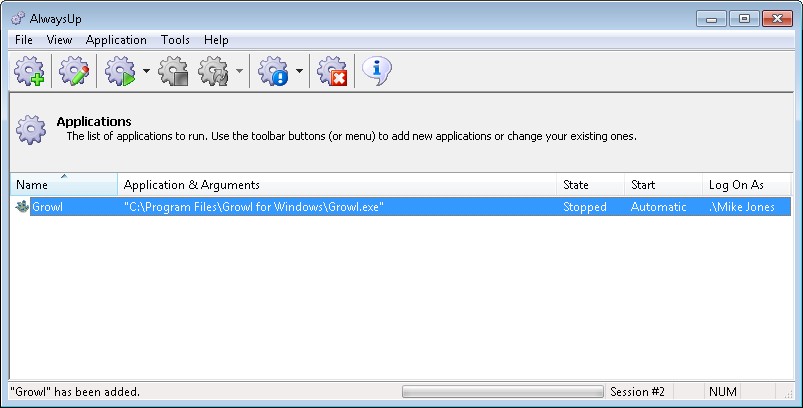The width and height of the screenshot is (803, 408).
Task: Click the .\Mike Jones account cell
Action: pyautogui.click(x=742, y=207)
